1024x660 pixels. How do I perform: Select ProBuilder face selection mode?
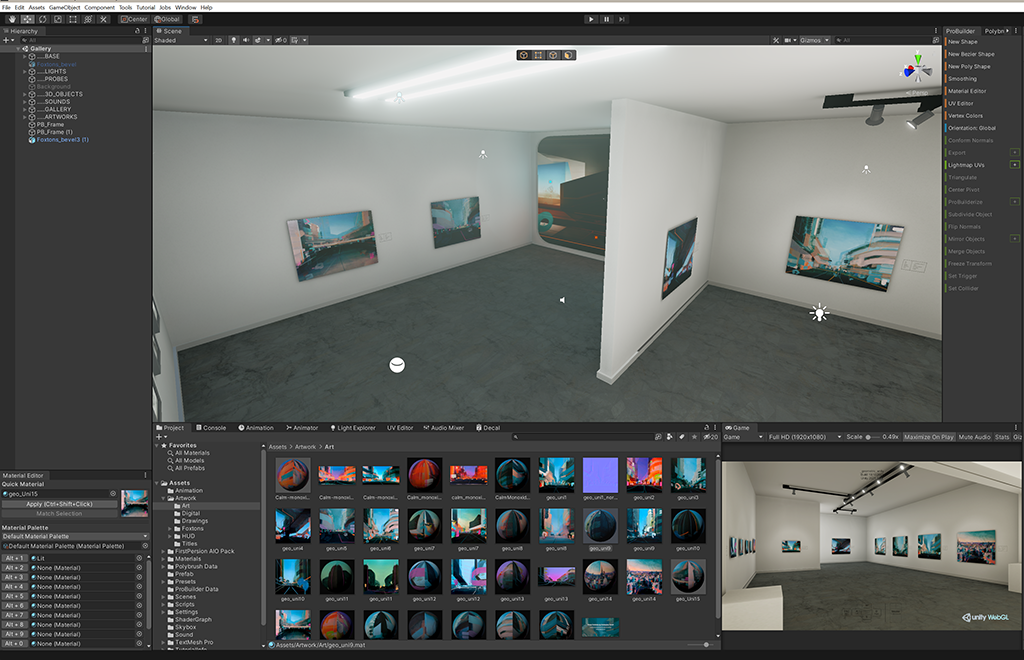[x=568, y=55]
